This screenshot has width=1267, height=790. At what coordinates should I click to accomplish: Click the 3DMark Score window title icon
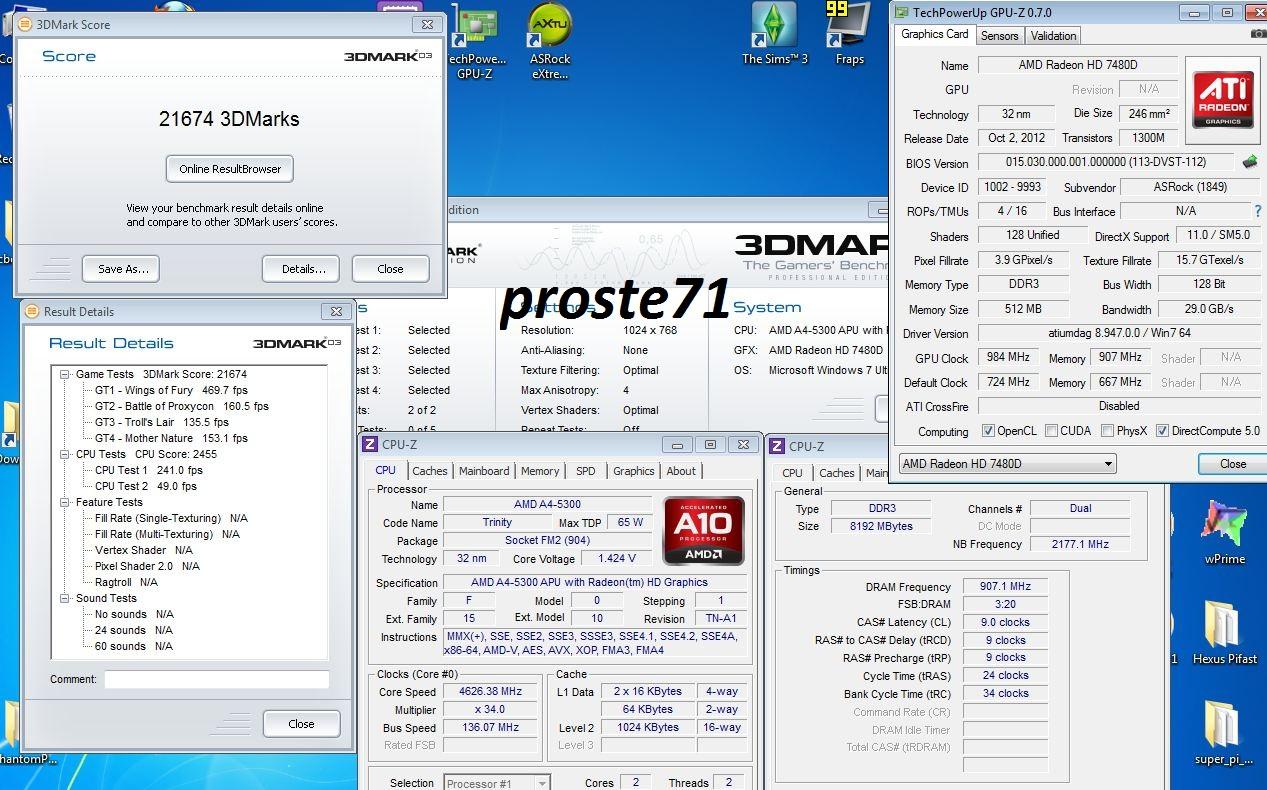pos(24,24)
